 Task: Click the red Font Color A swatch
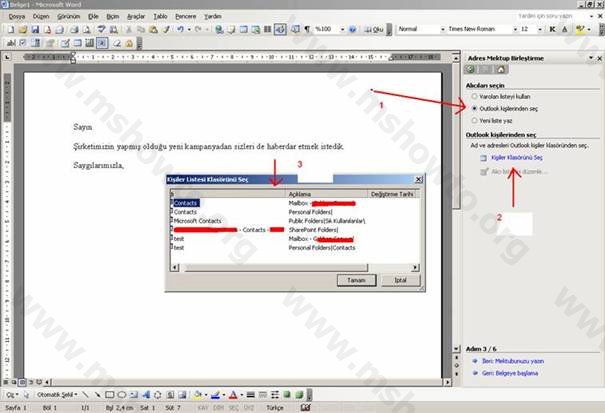233,395
